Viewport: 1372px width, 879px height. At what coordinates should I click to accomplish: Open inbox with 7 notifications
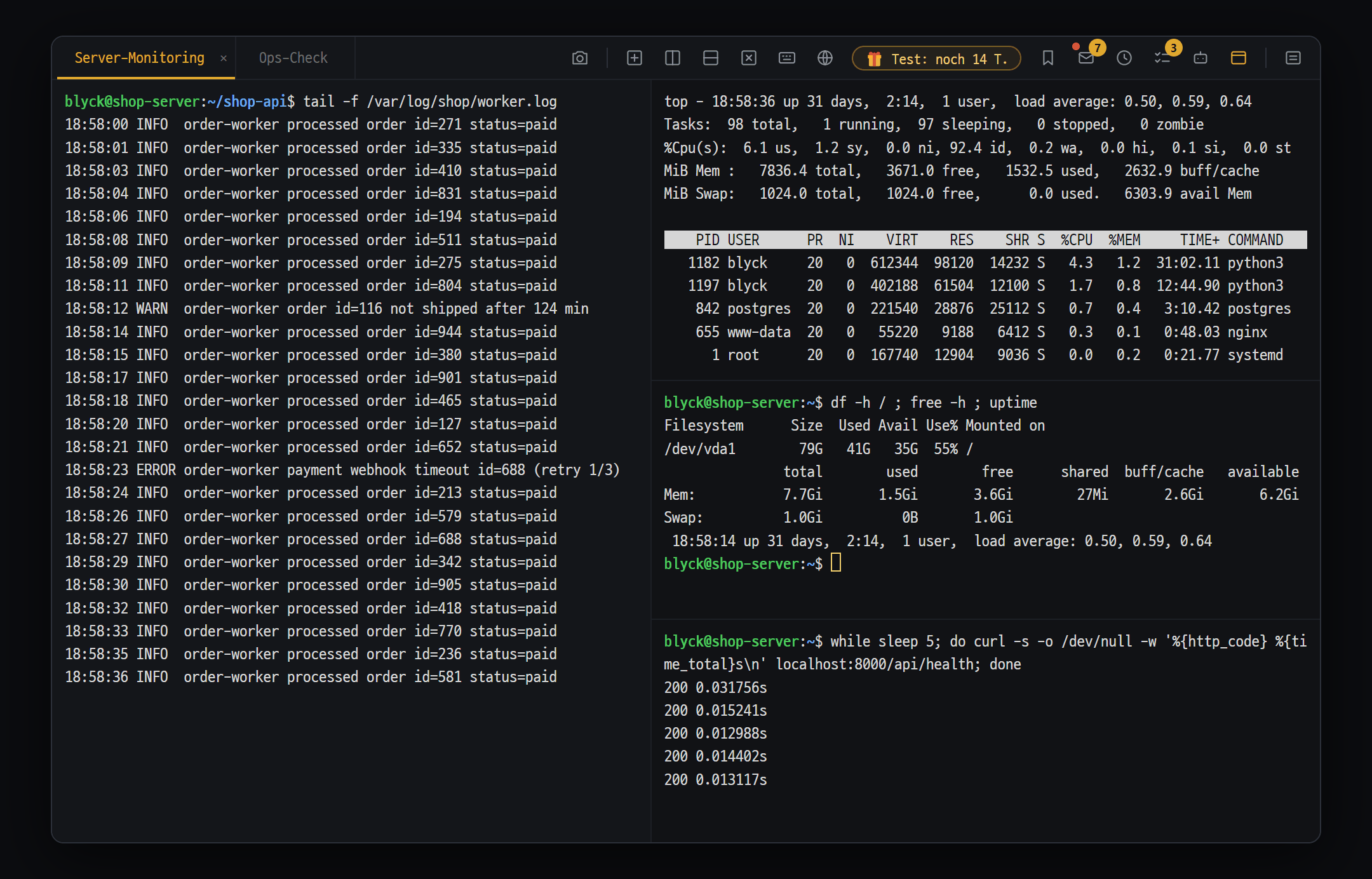[x=1086, y=58]
